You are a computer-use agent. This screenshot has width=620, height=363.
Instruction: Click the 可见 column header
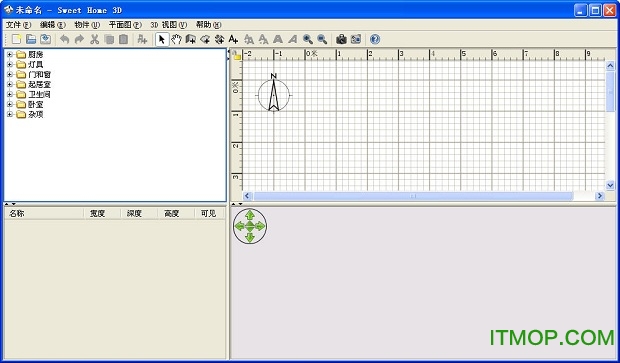click(x=209, y=214)
